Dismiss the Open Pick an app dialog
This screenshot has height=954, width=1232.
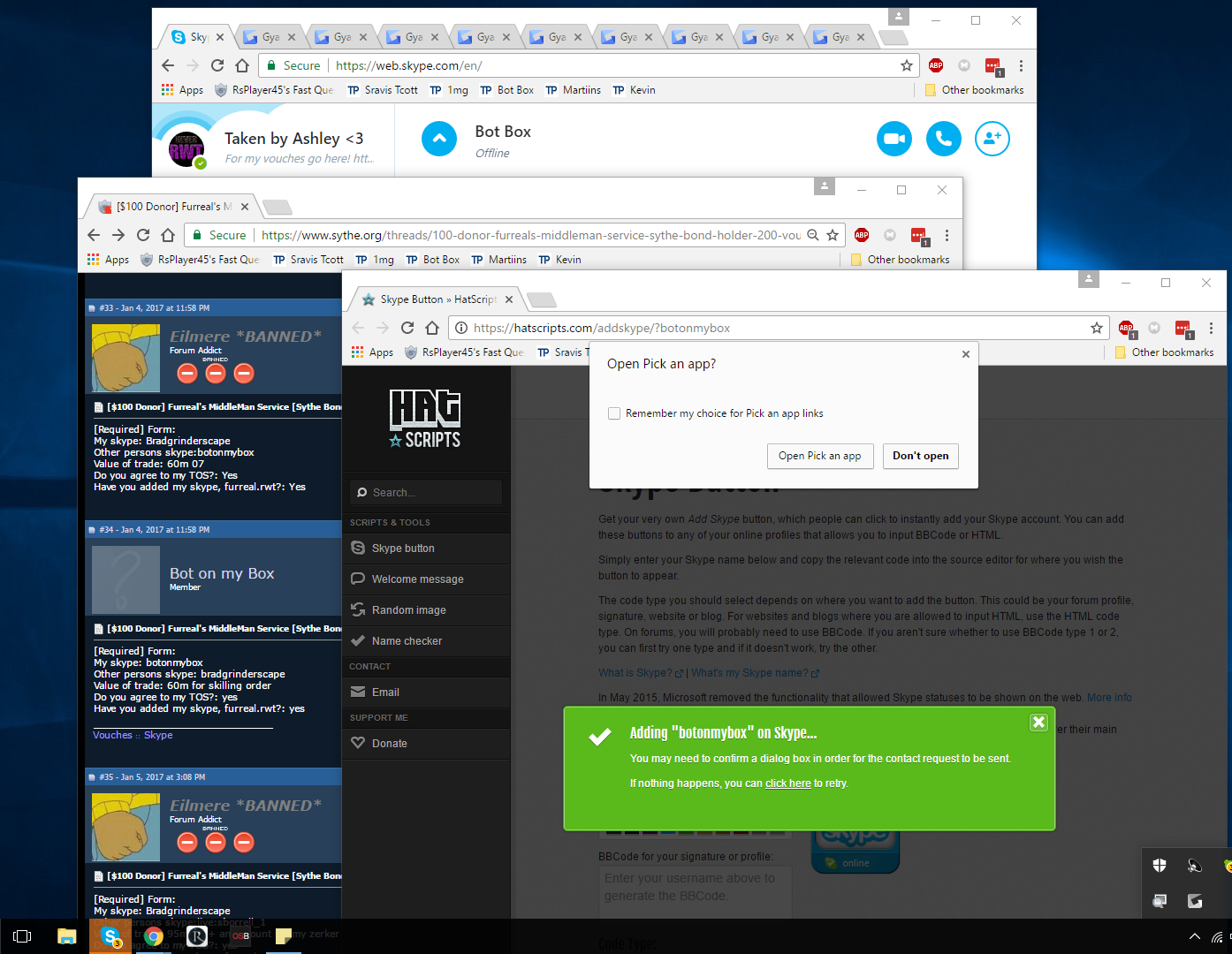point(966,354)
